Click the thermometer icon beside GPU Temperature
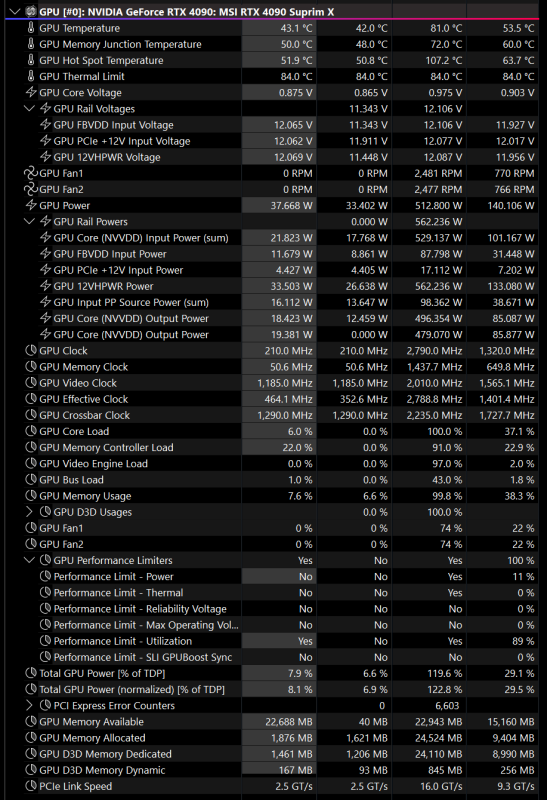The image size is (547, 800). pyautogui.click(x=31, y=28)
